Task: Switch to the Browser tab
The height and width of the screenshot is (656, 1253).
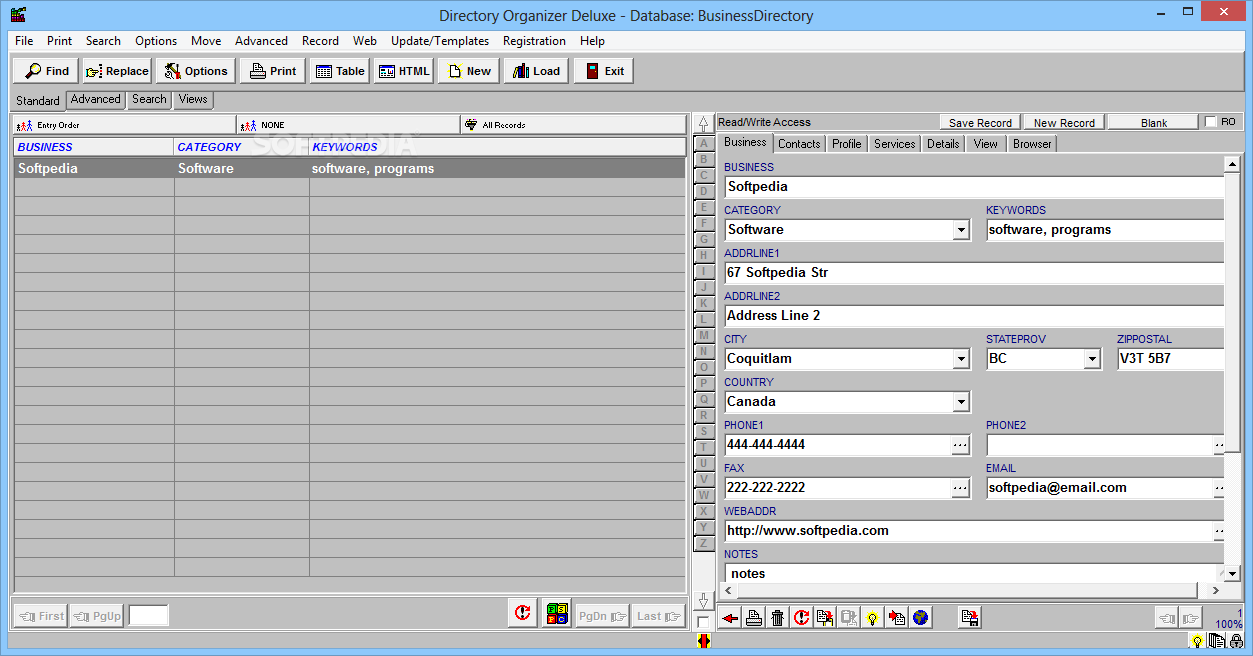Action: [x=1032, y=144]
